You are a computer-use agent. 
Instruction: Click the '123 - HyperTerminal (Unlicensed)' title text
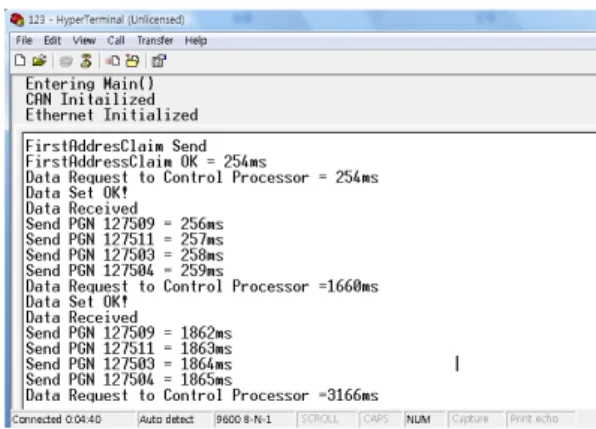tap(106, 19)
